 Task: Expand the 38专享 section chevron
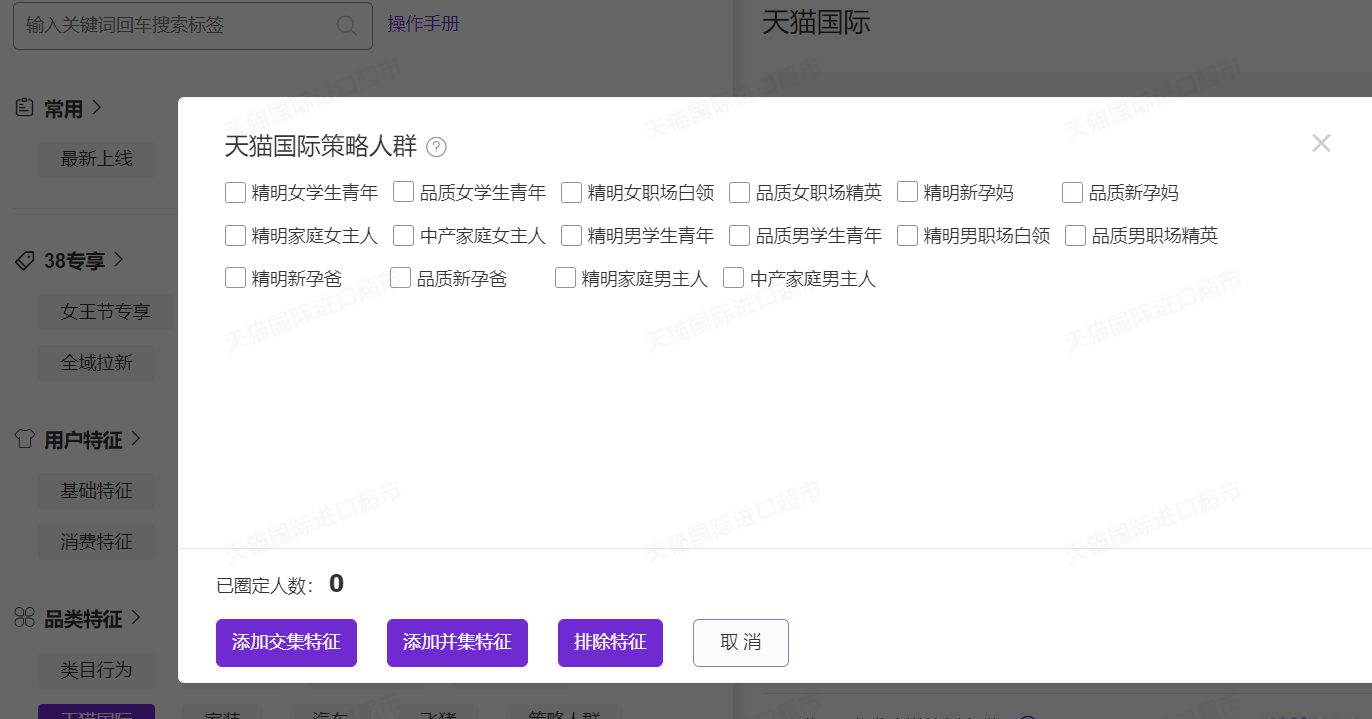coord(118,259)
